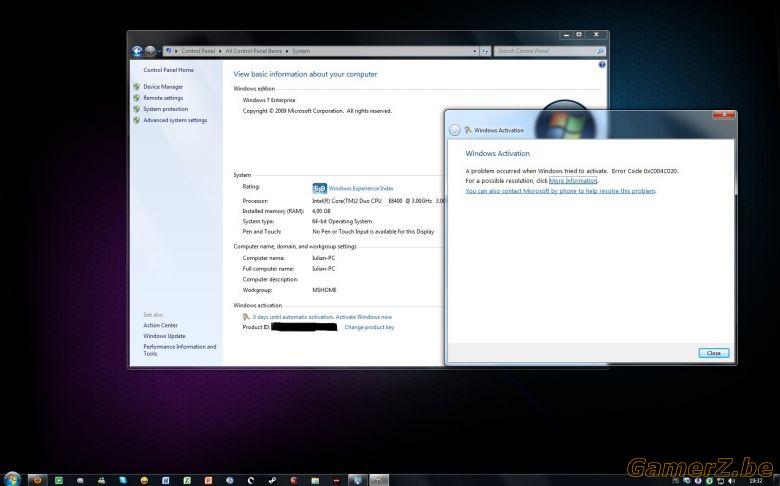Click the refresh button beside address bar

click(x=486, y=51)
